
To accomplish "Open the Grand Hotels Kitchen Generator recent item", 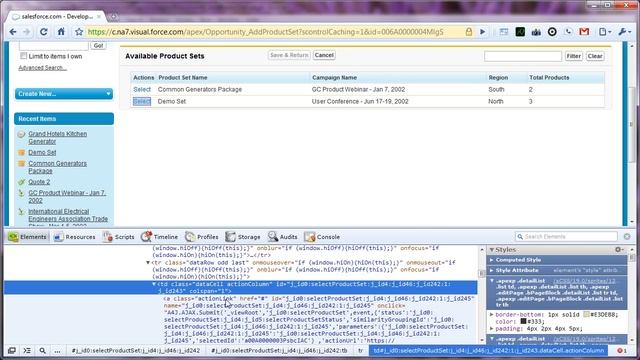I will click(58, 138).
